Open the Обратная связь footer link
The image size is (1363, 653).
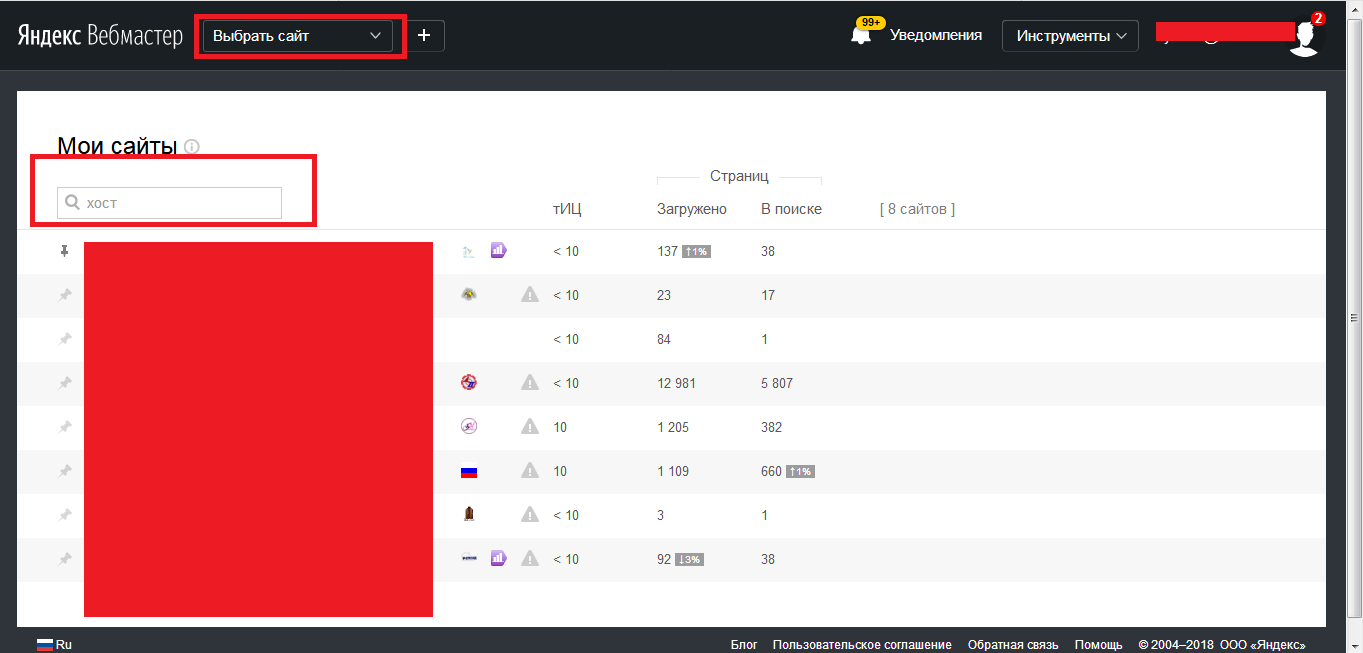click(x=1013, y=645)
